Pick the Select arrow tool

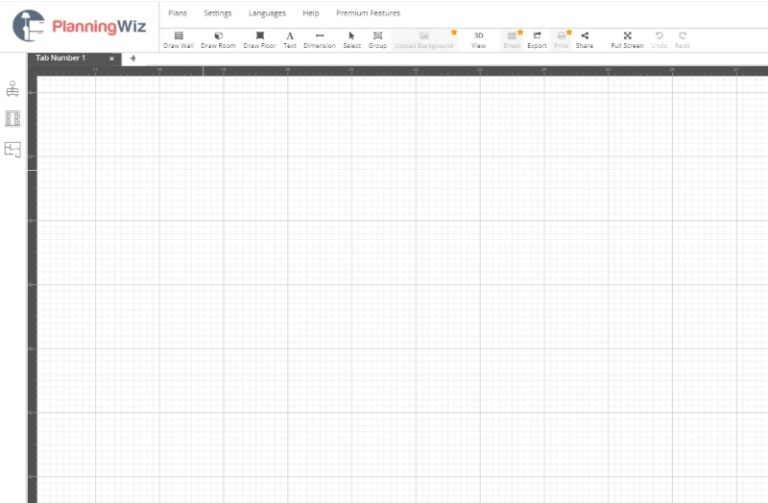[352, 40]
